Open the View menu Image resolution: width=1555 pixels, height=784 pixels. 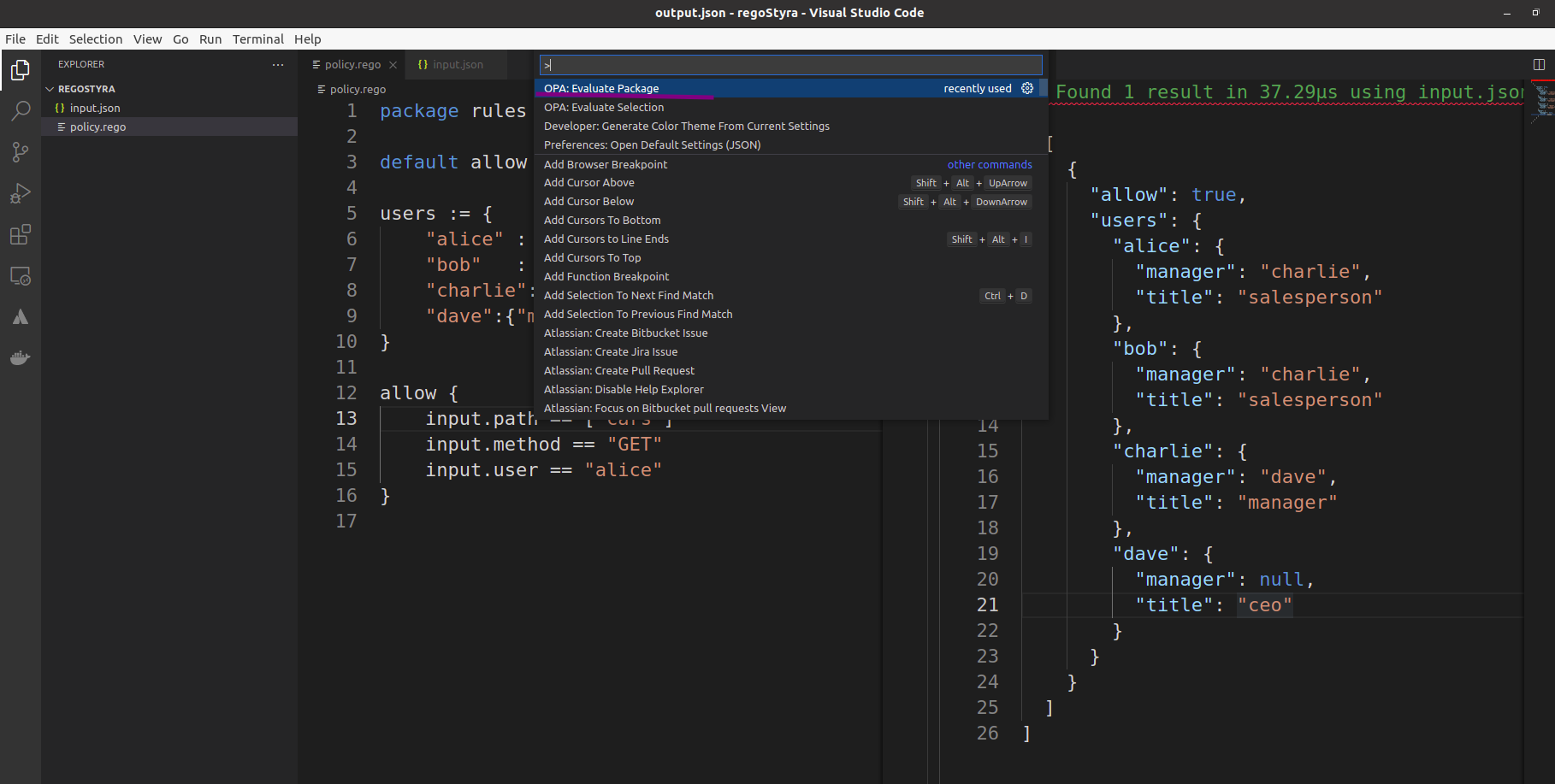[147, 39]
